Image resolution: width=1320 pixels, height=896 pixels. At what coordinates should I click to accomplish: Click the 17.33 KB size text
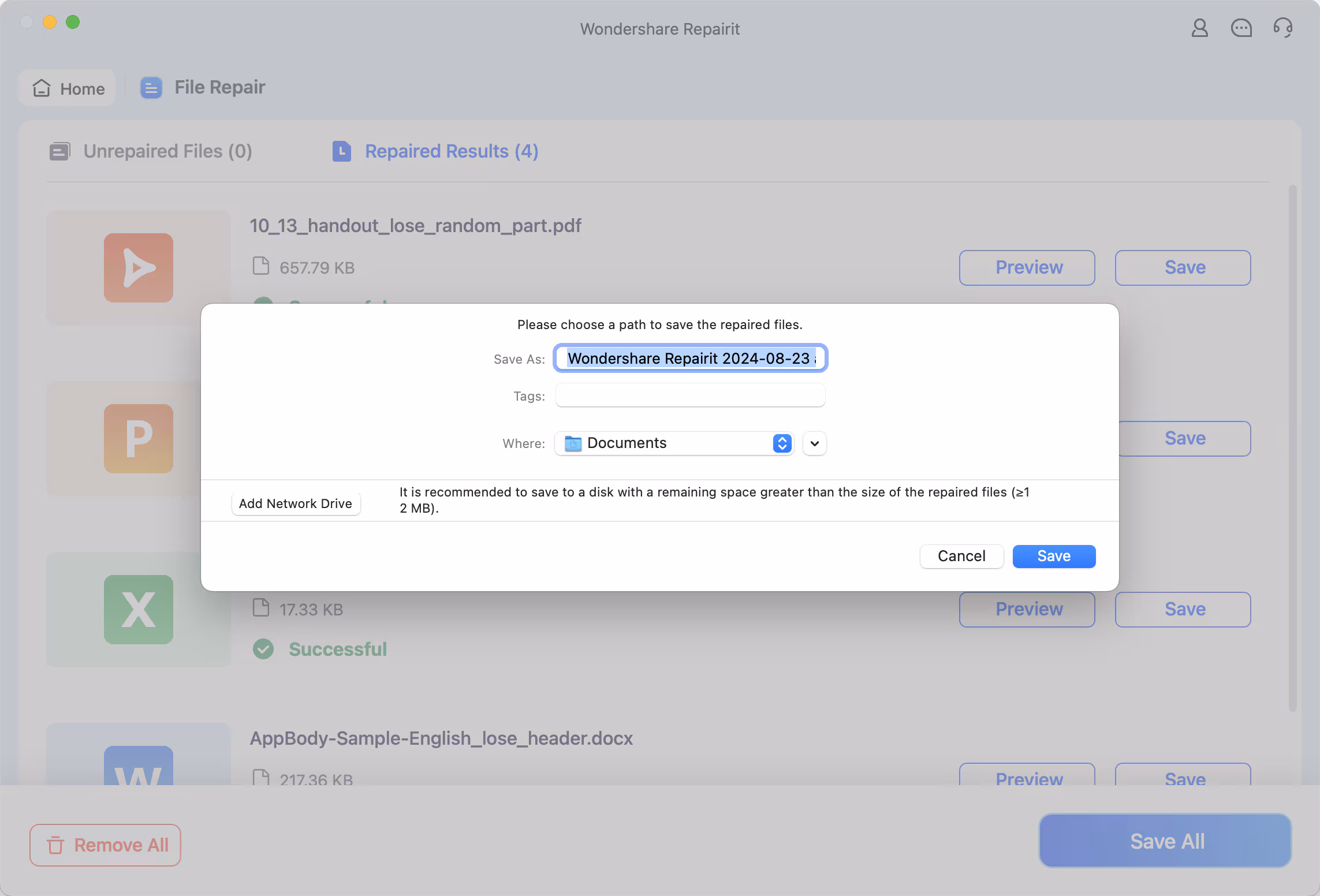click(x=311, y=610)
